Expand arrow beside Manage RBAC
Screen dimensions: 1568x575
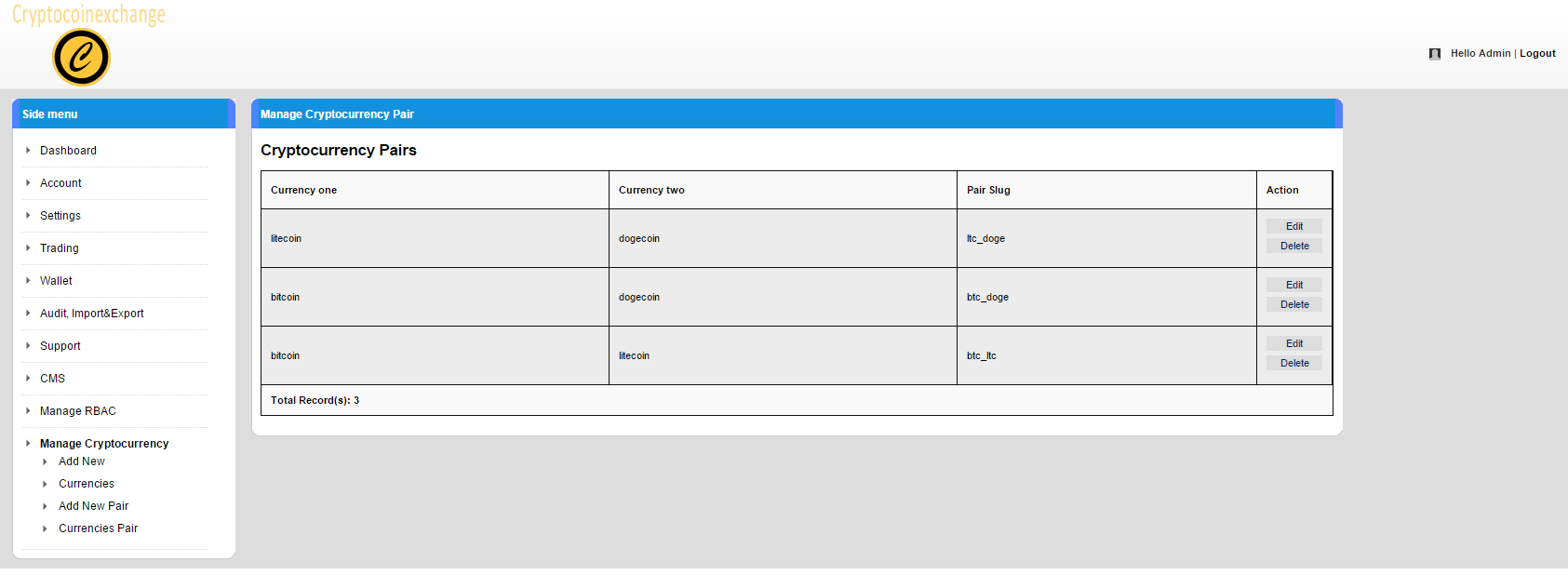(x=28, y=410)
